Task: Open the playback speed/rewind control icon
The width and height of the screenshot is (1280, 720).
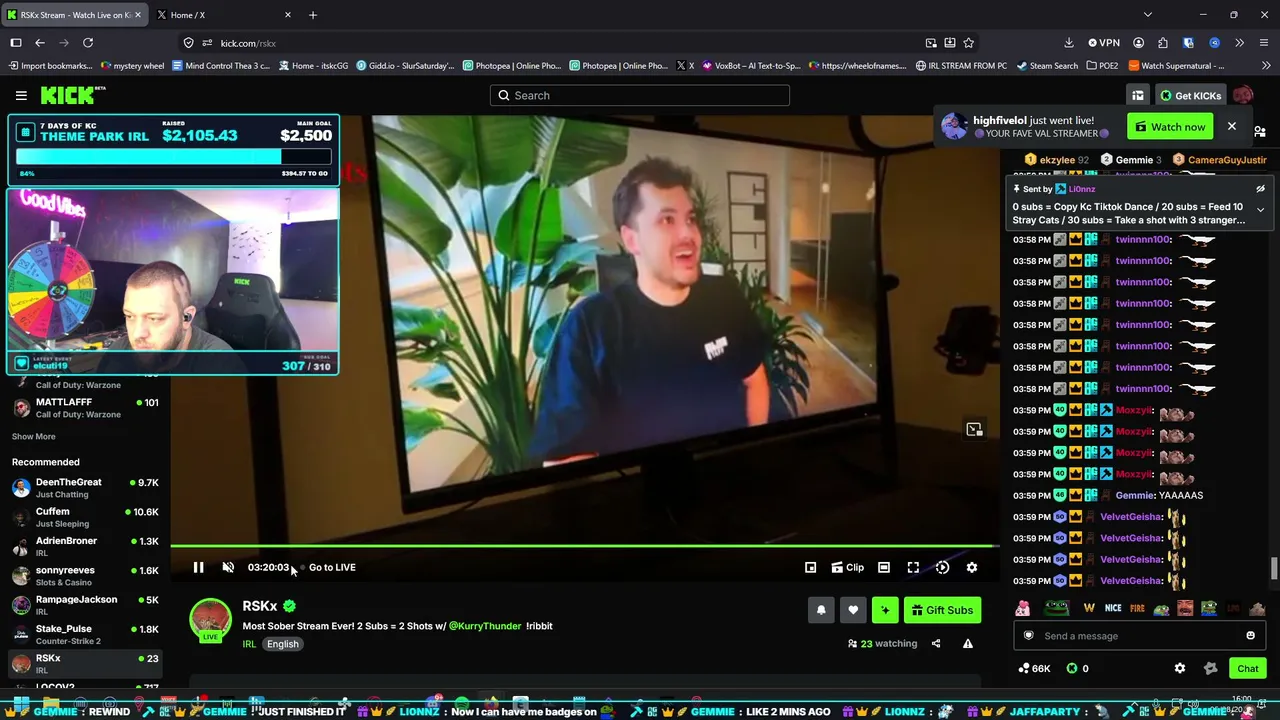Action: click(942, 567)
